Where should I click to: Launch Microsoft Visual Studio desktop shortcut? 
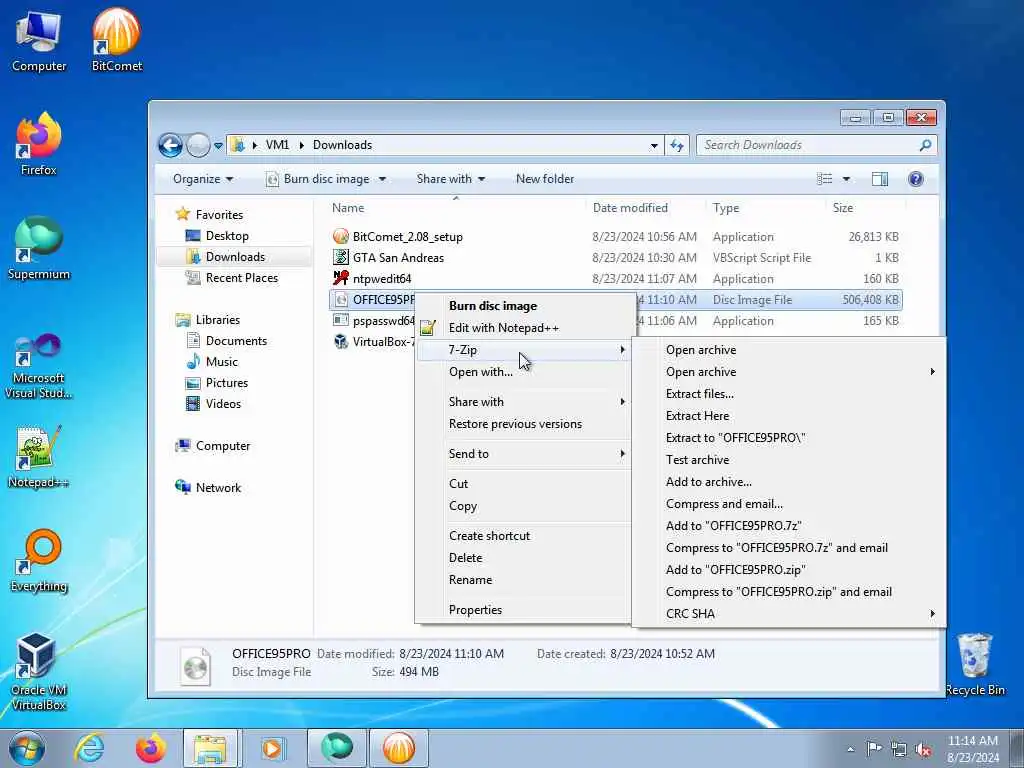coord(39,366)
